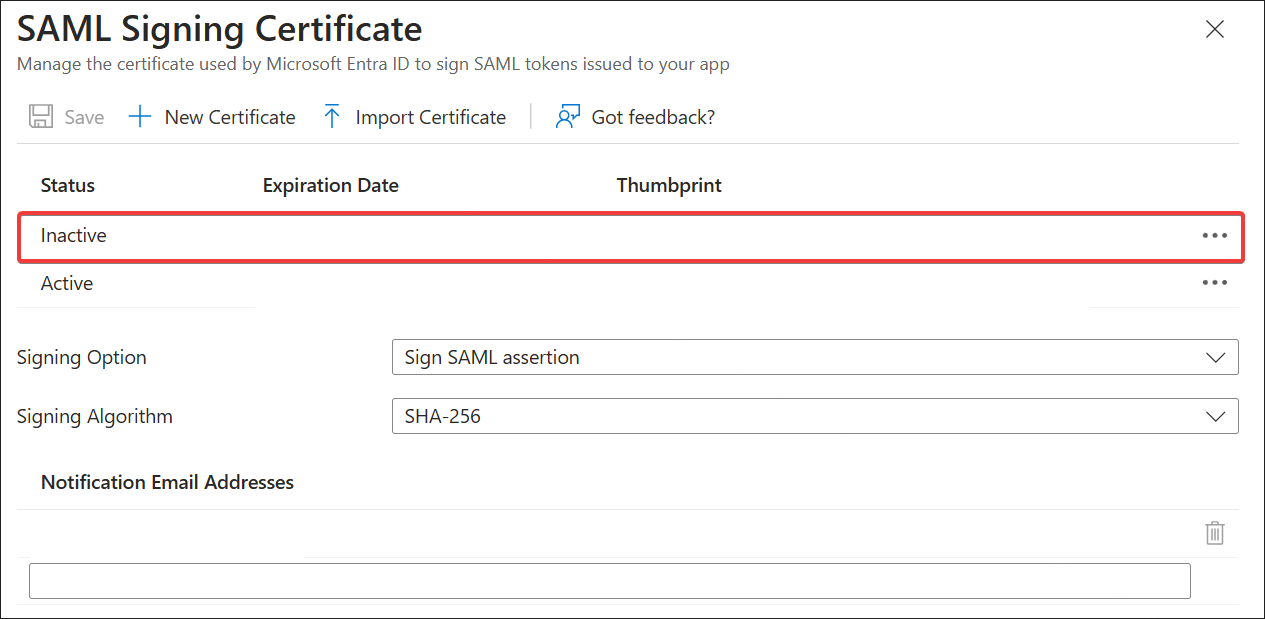
Task: Expand the chevron next to Sign SAML assertion
Action: coord(1216,357)
